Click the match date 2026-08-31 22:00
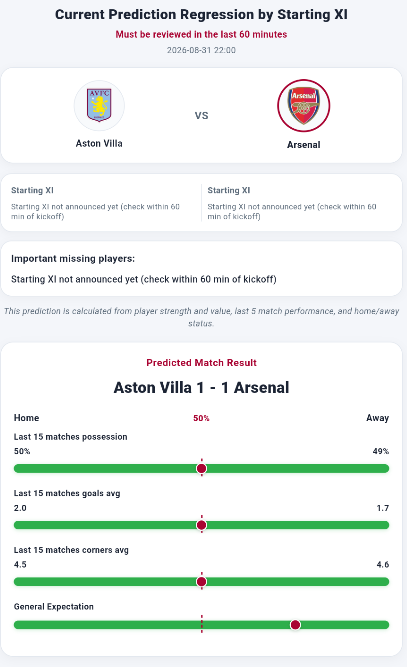 click(201, 50)
